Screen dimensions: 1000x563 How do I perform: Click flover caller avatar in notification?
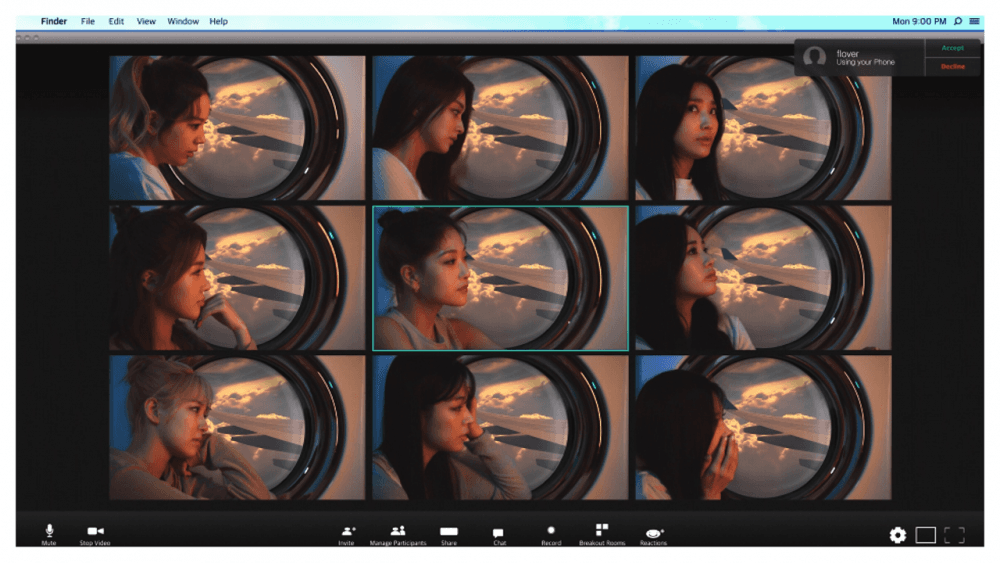[x=814, y=57]
